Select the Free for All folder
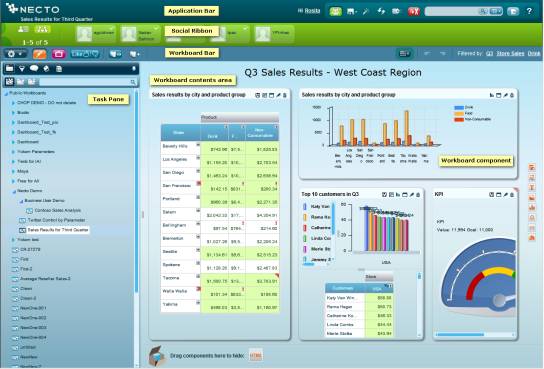Image resolution: width=544 pixels, height=369 pixels. (28, 181)
